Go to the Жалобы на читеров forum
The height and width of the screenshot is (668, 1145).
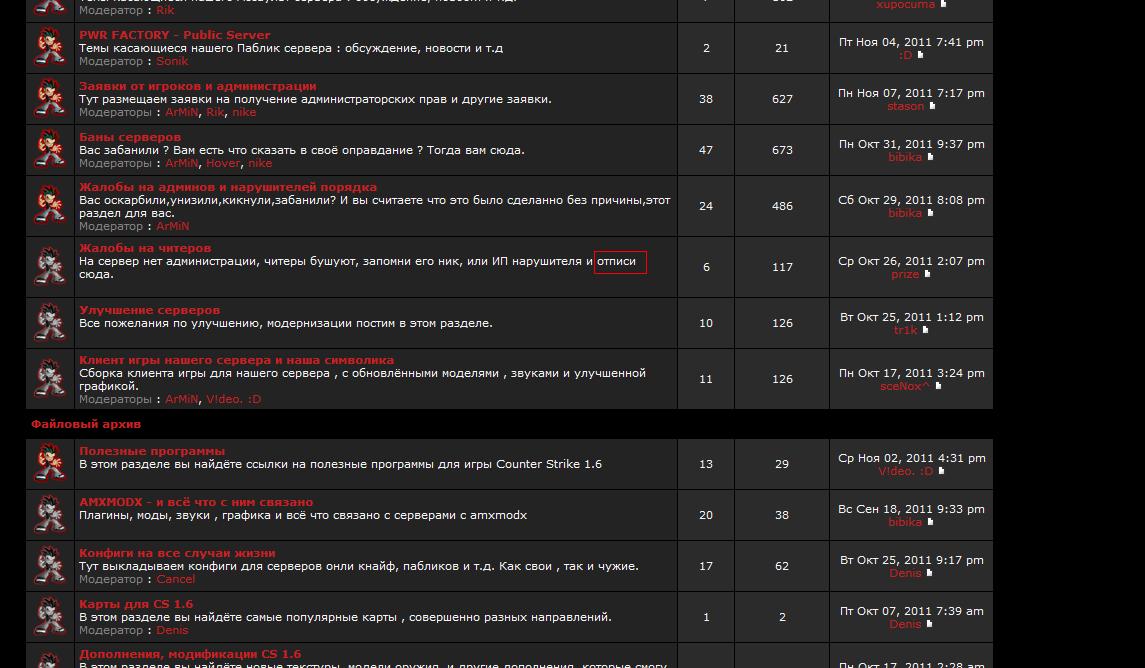pyautogui.click(x=145, y=248)
